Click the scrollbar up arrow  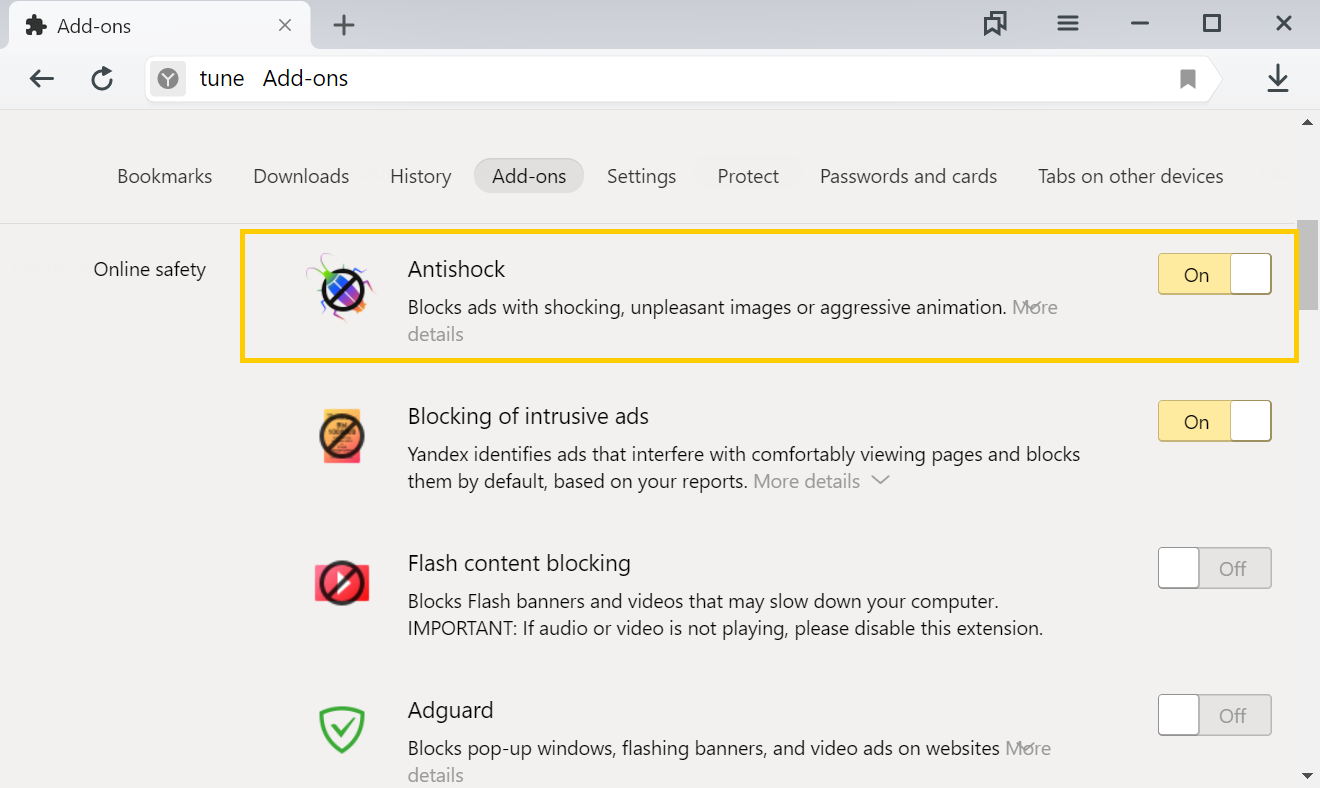(1307, 122)
